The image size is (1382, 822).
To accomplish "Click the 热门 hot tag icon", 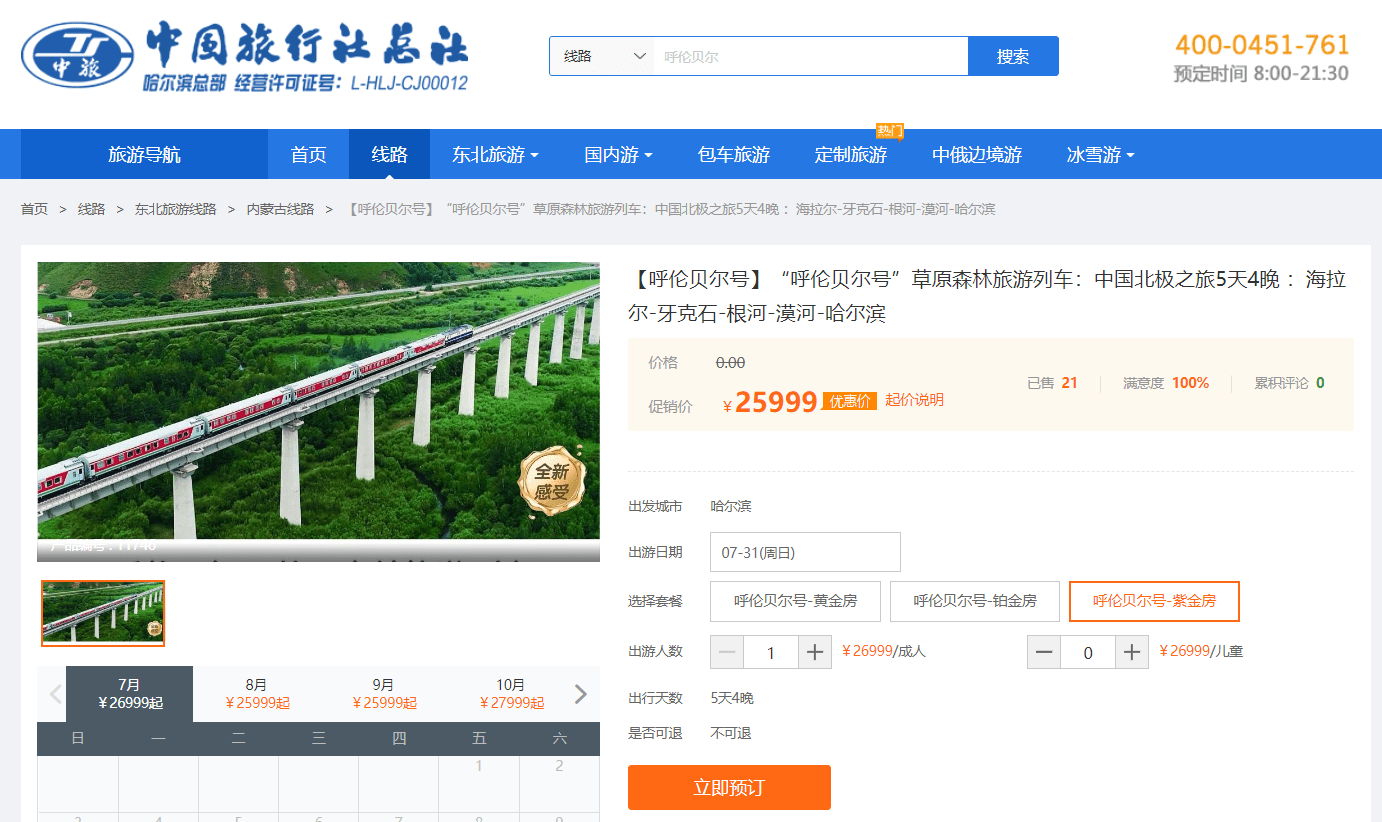I will pos(889,130).
